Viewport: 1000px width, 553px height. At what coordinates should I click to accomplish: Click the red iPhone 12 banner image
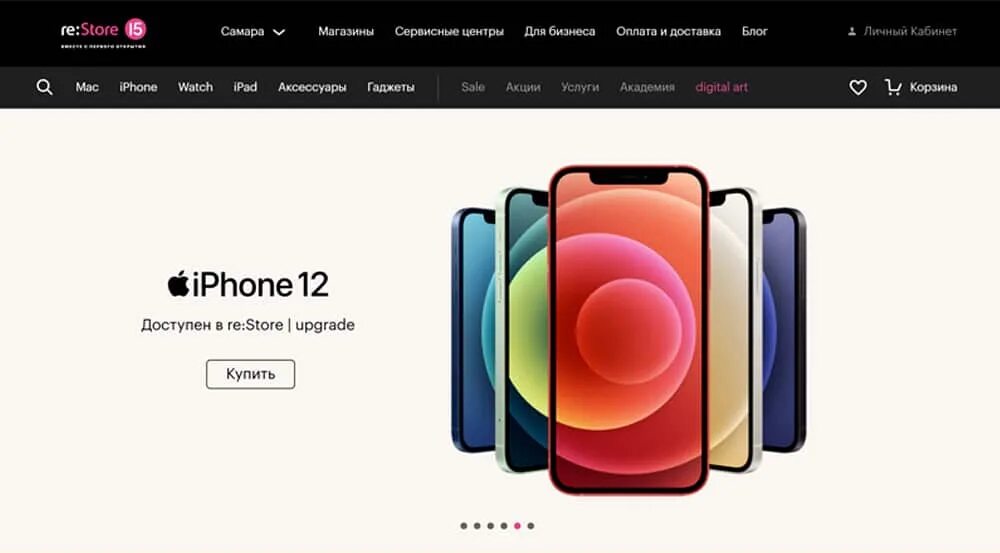coord(628,329)
